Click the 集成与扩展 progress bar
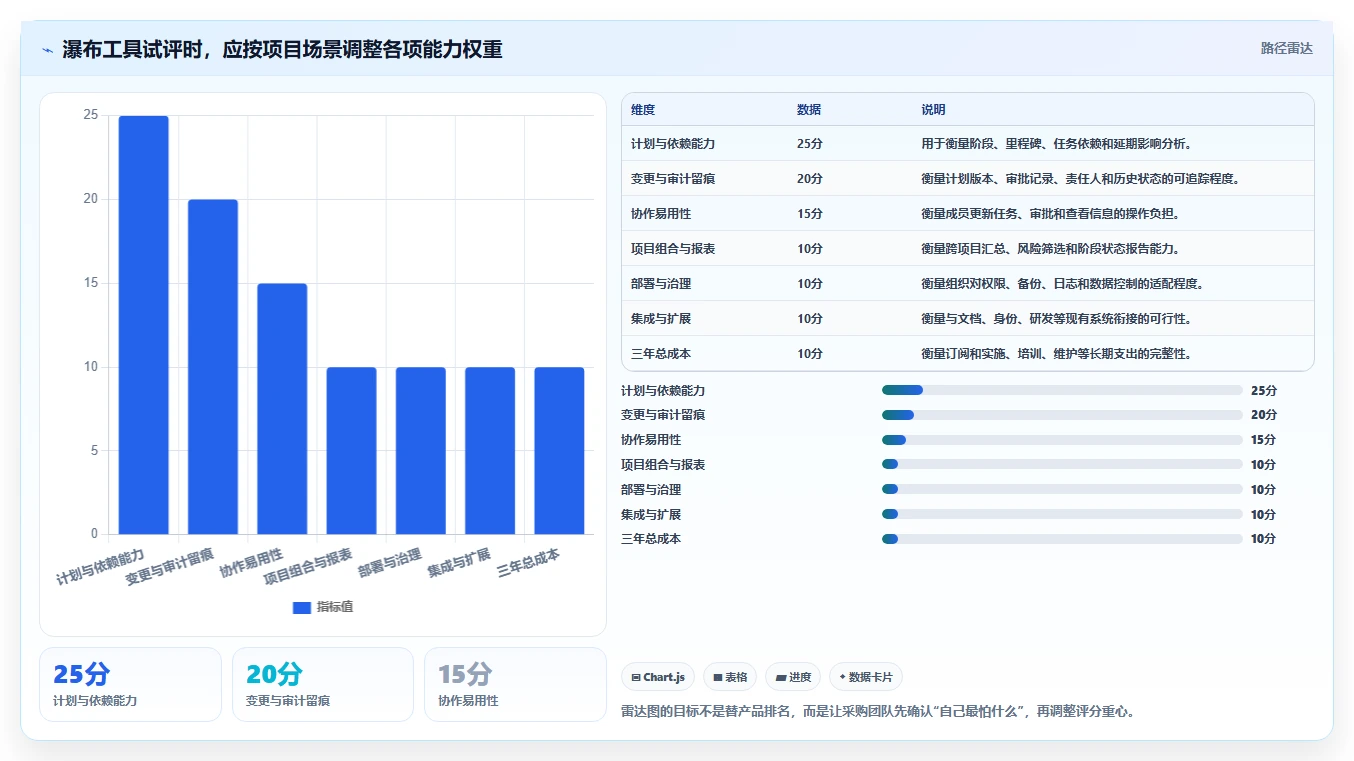The image size is (1354, 761). (x=1062, y=514)
